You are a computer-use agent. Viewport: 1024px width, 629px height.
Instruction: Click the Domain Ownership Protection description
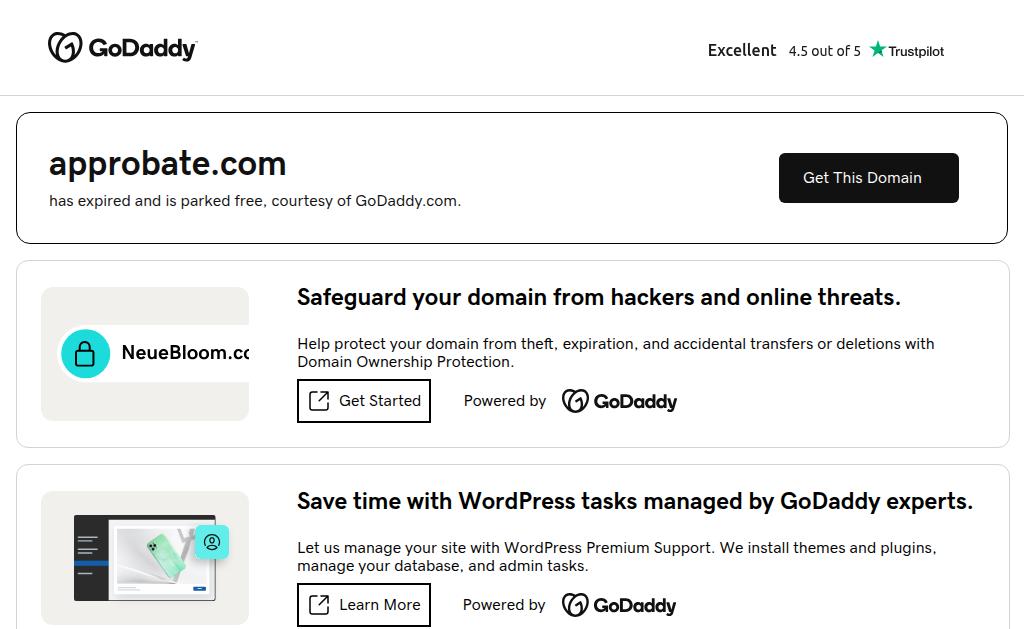click(x=615, y=352)
